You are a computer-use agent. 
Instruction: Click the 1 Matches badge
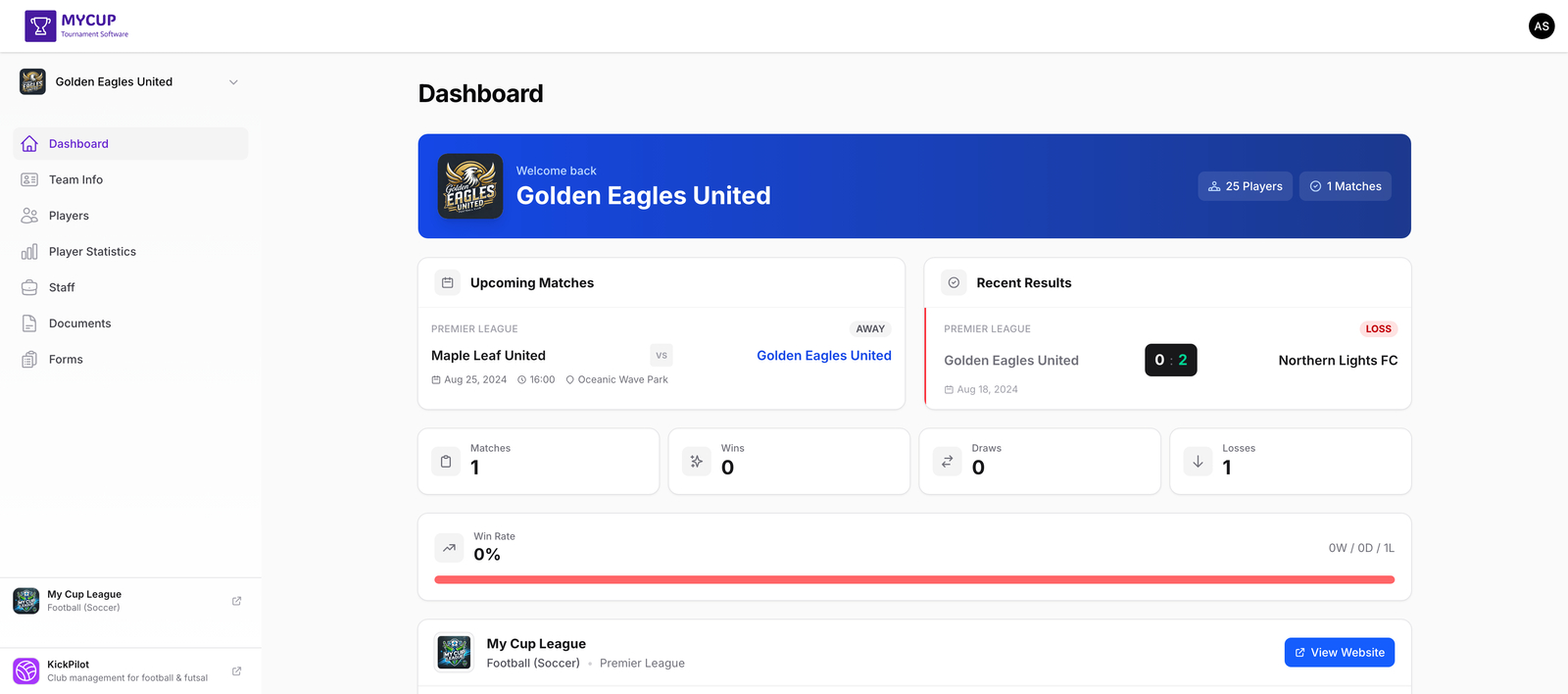tap(1346, 186)
